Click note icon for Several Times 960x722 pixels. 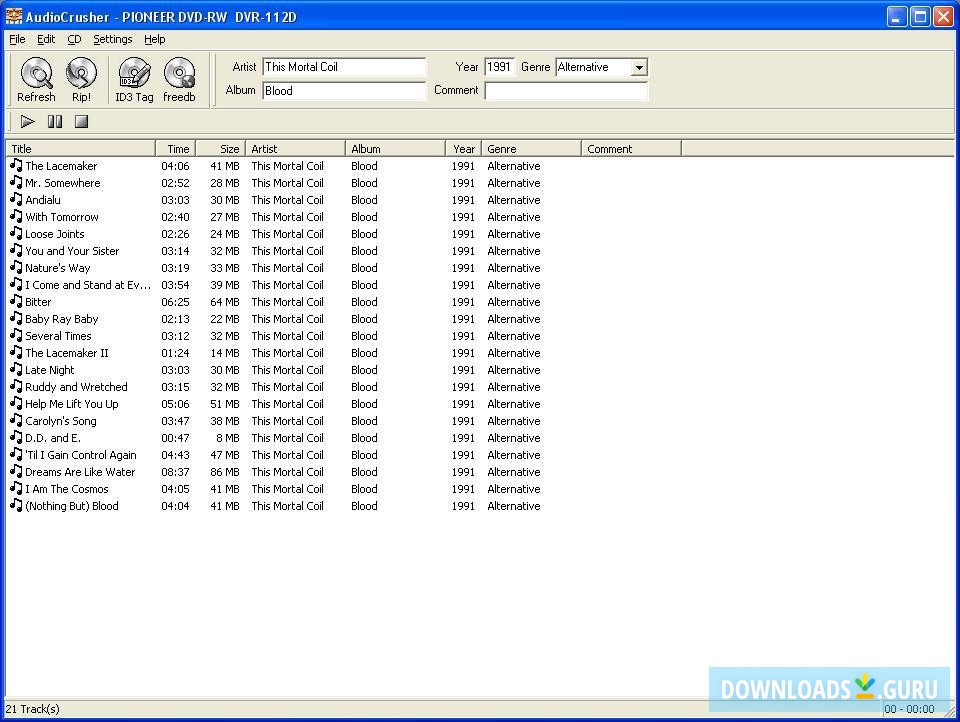tap(16, 335)
